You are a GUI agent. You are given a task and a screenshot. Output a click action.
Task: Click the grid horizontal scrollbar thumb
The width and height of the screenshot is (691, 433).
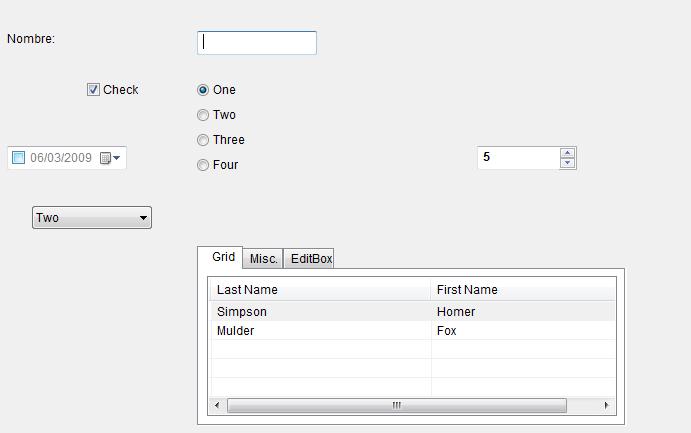pyautogui.click(x=396, y=405)
